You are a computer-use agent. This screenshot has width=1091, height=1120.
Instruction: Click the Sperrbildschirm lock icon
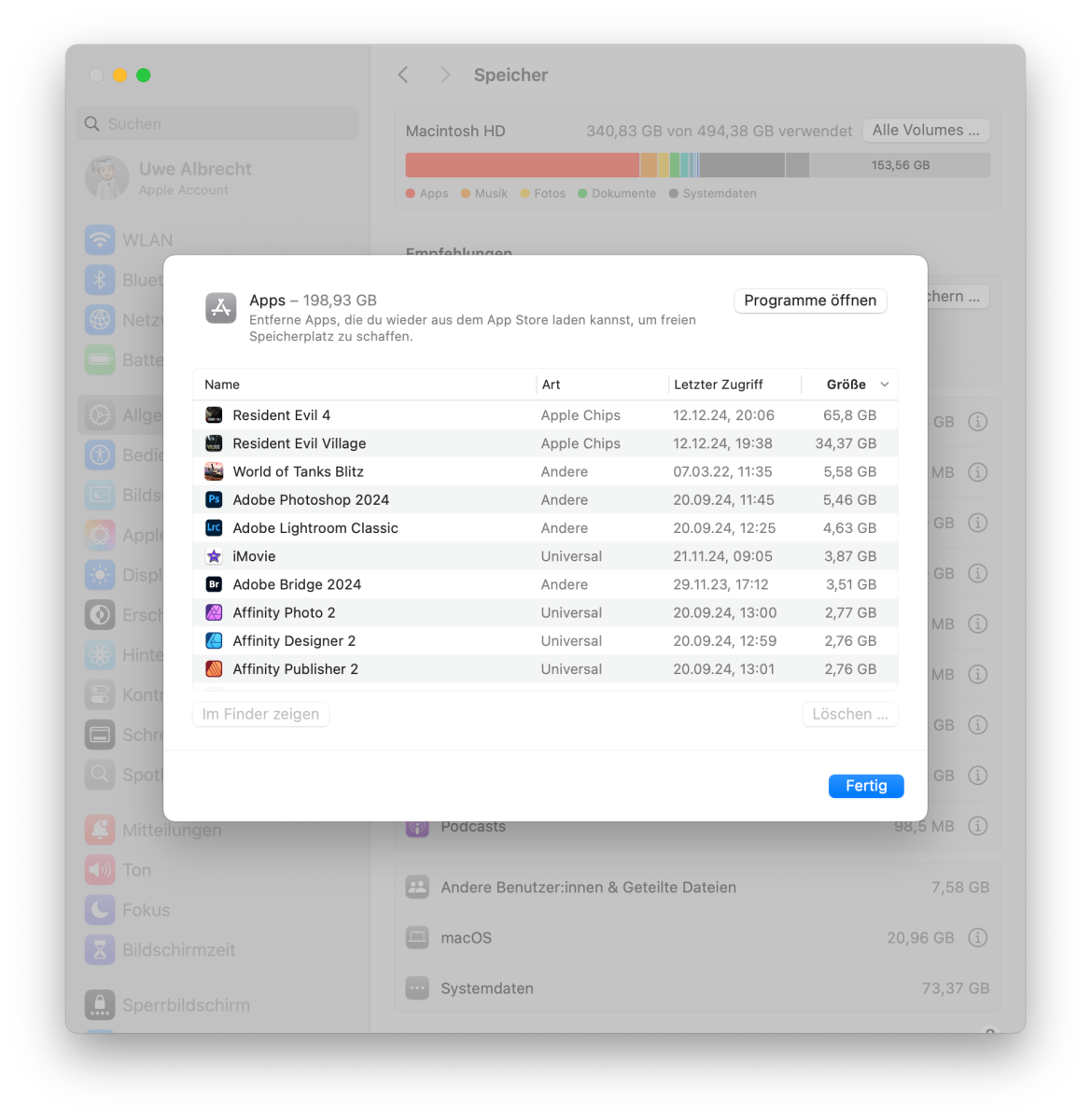click(x=100, y=1005)
